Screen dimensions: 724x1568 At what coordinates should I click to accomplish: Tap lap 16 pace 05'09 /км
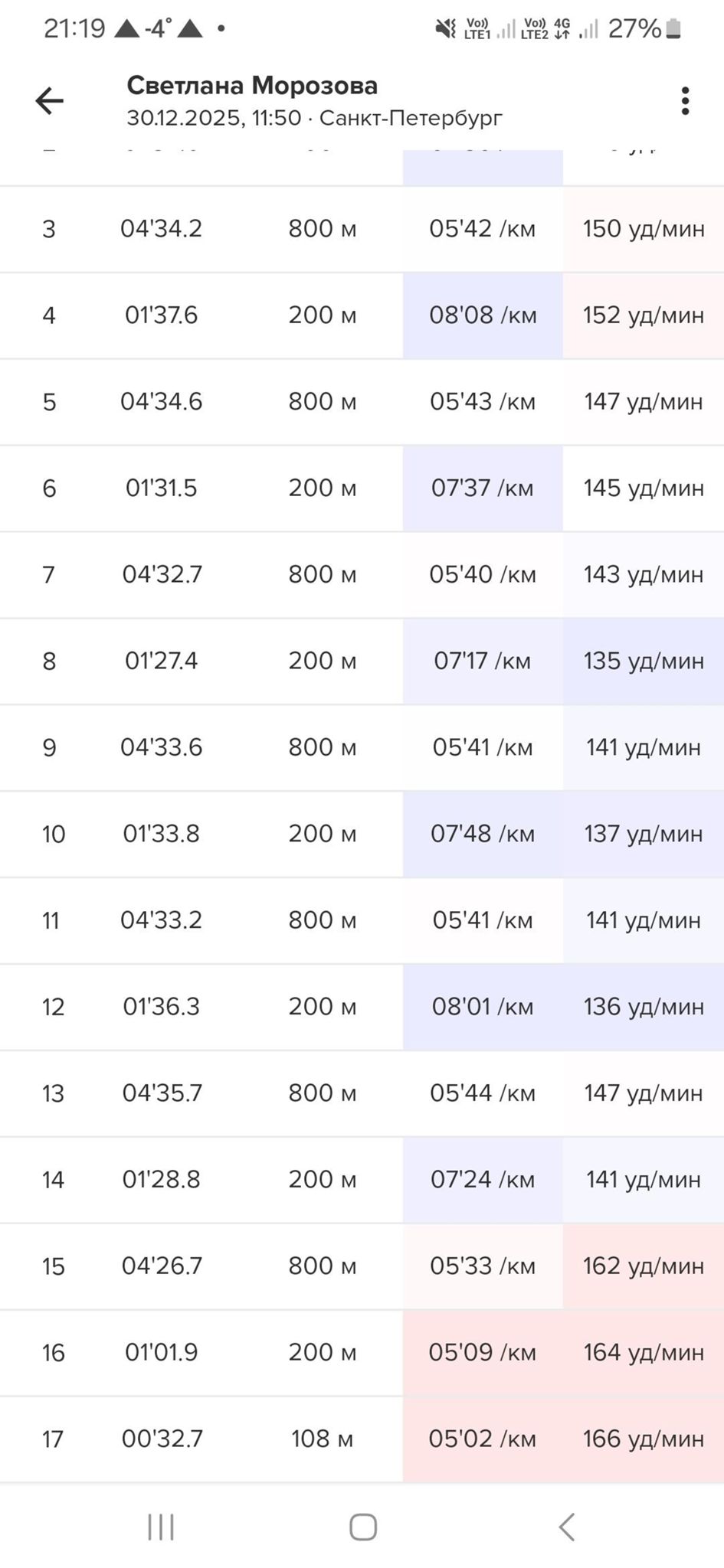point(483,1352)
